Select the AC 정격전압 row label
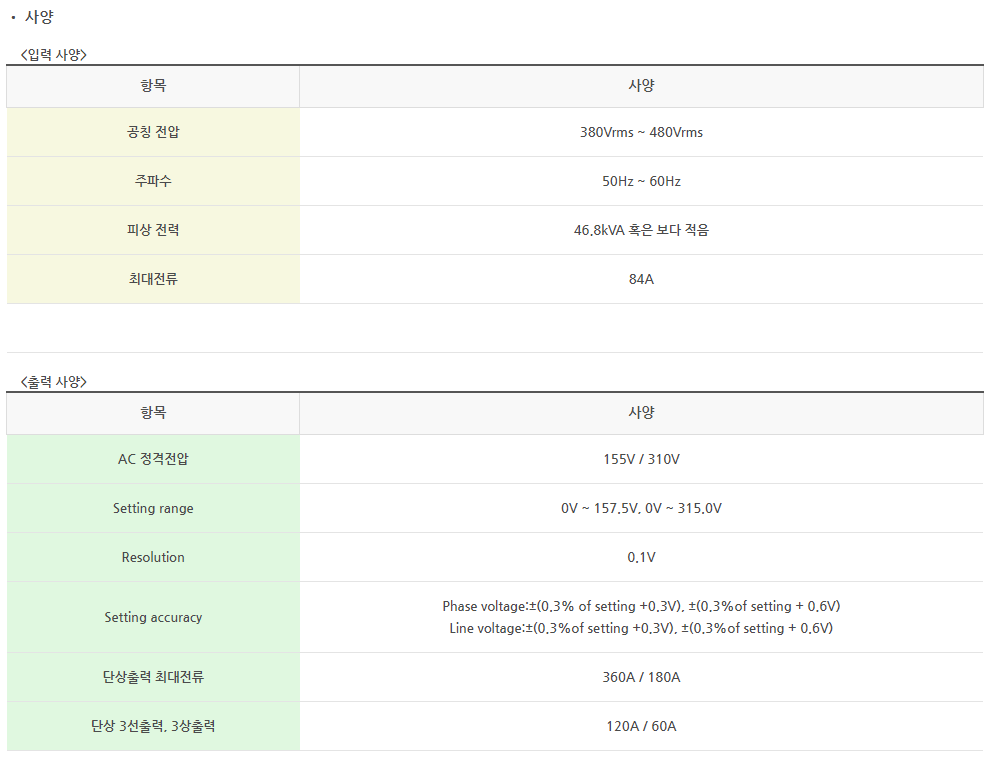Screen dimensions: 989x767 [153, 459]
